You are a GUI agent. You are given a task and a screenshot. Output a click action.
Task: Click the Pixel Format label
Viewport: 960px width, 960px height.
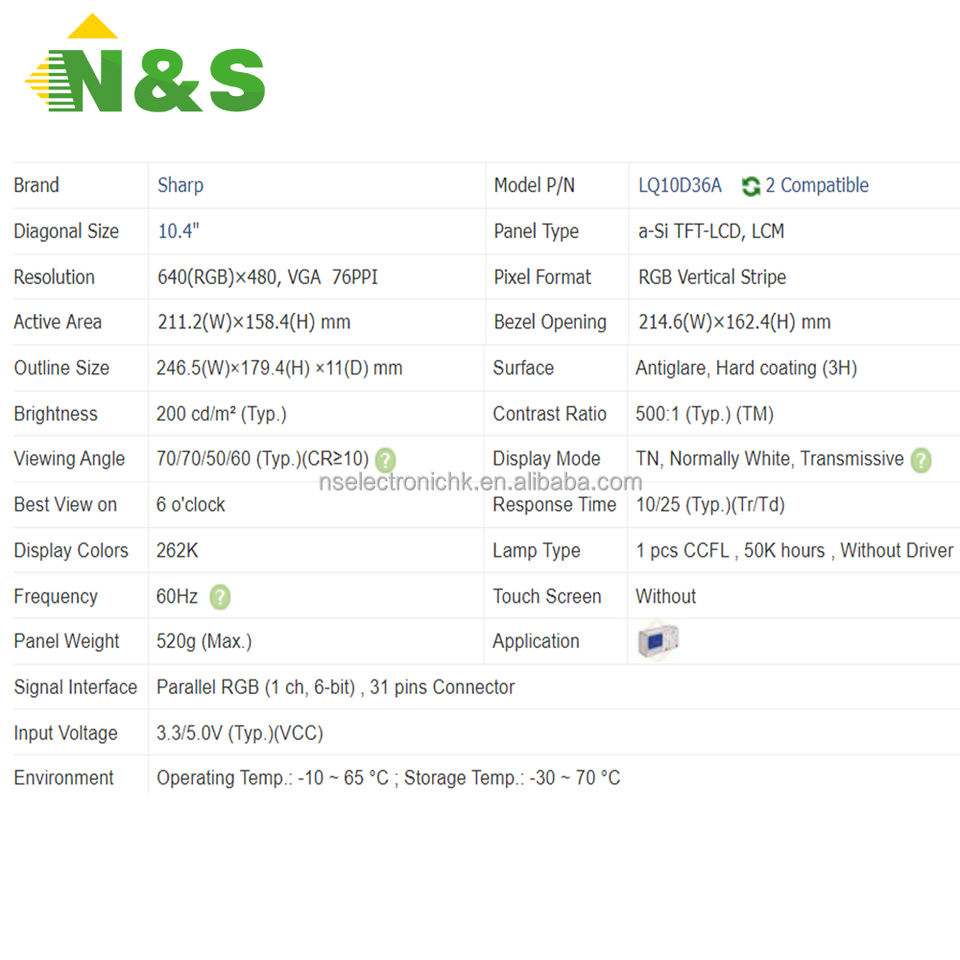click(x=542, y=277)
